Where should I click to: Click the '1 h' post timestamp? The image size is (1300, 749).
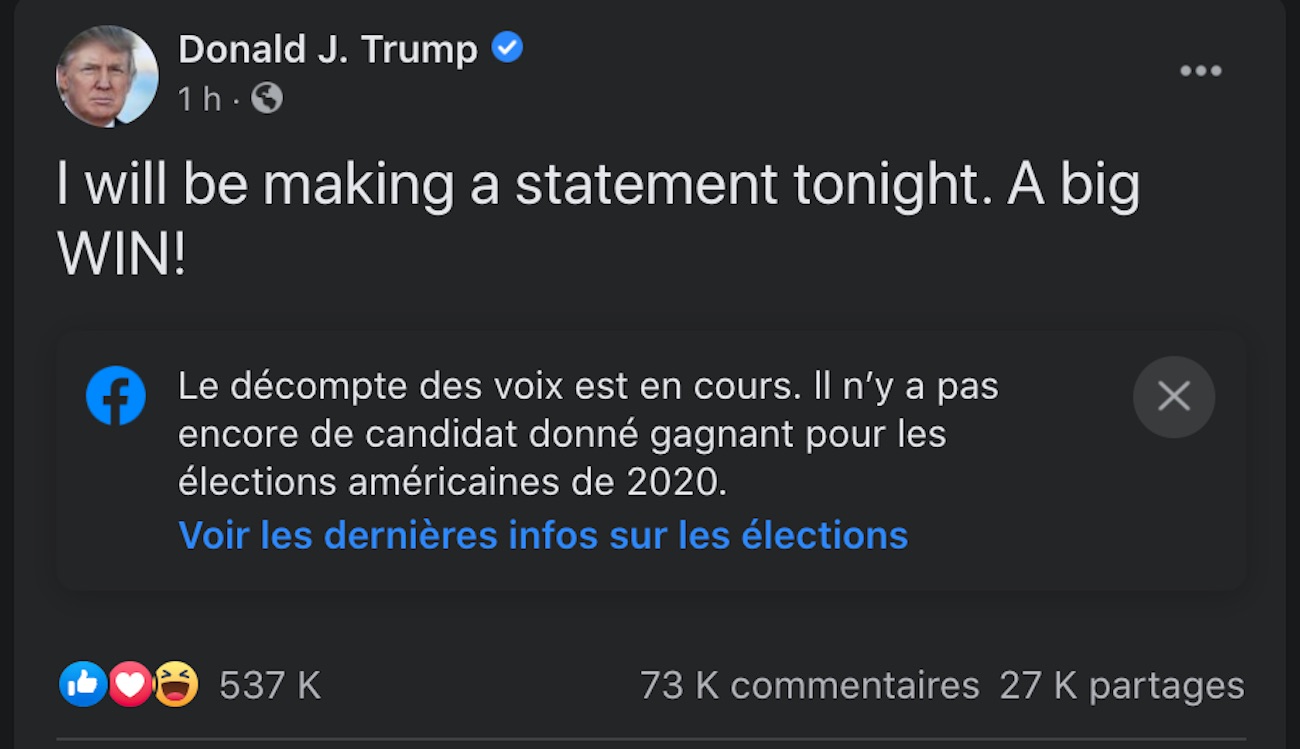point(199,99)
